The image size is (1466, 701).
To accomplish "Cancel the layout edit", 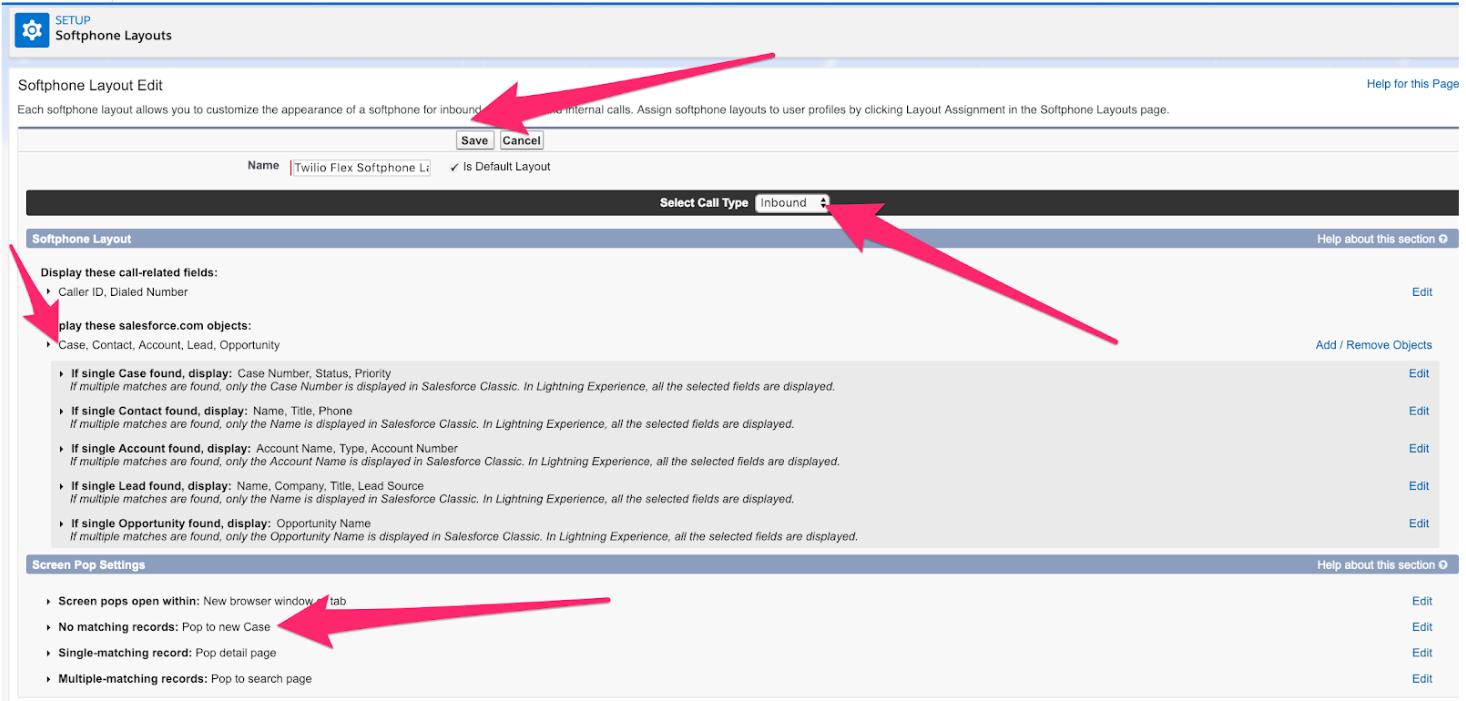I will (x=521, y=140).
